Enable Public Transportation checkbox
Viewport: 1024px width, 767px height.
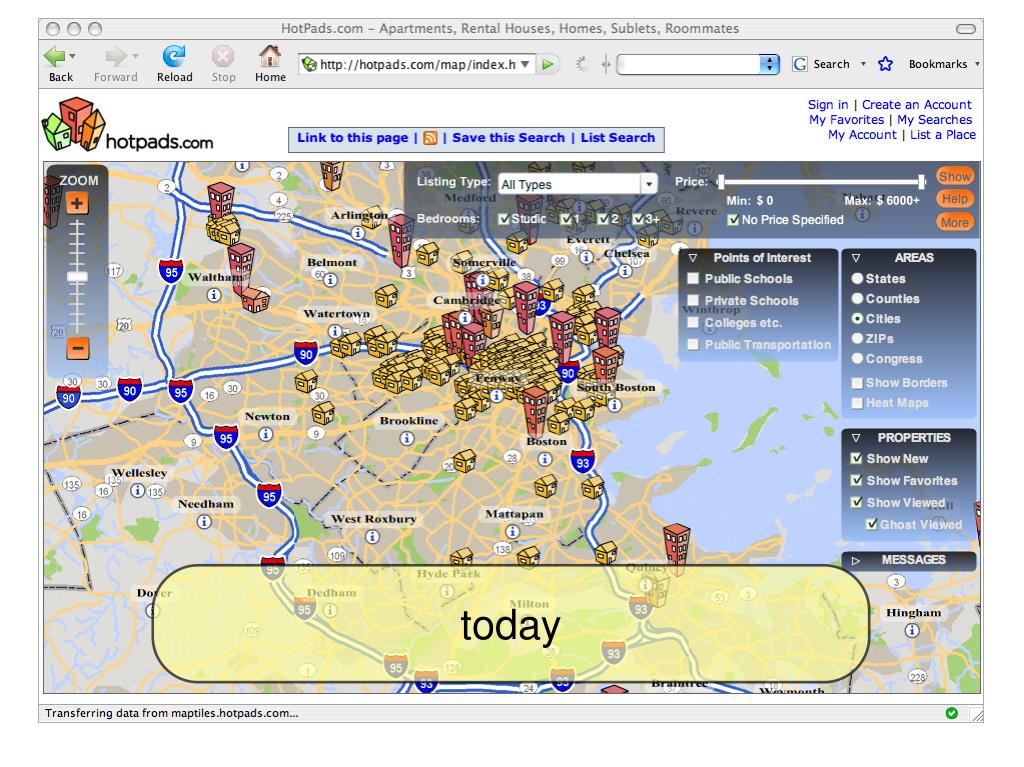(x=693, y=344)
